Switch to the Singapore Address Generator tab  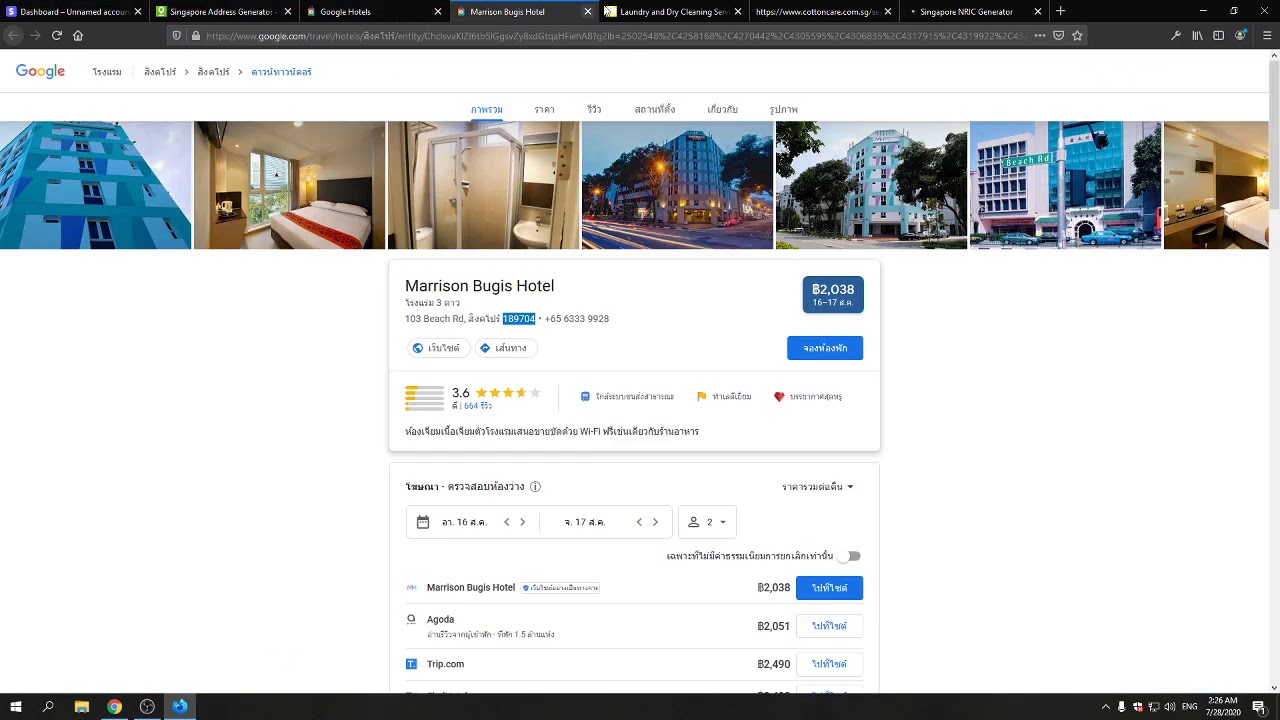click(x=222, y=11)
